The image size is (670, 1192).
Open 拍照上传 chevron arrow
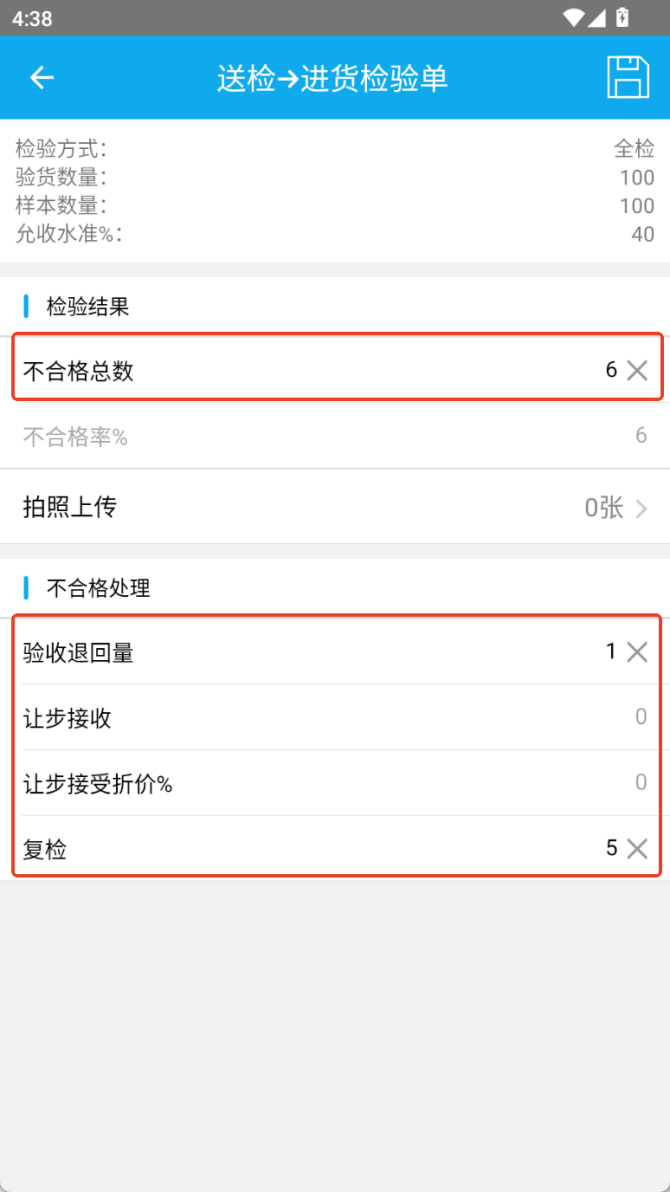coord(642,508)
